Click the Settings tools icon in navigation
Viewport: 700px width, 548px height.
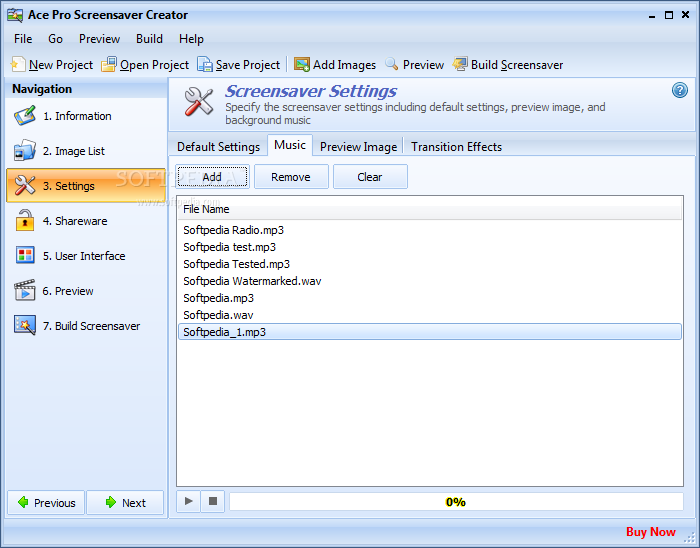(x=25, y=185)
